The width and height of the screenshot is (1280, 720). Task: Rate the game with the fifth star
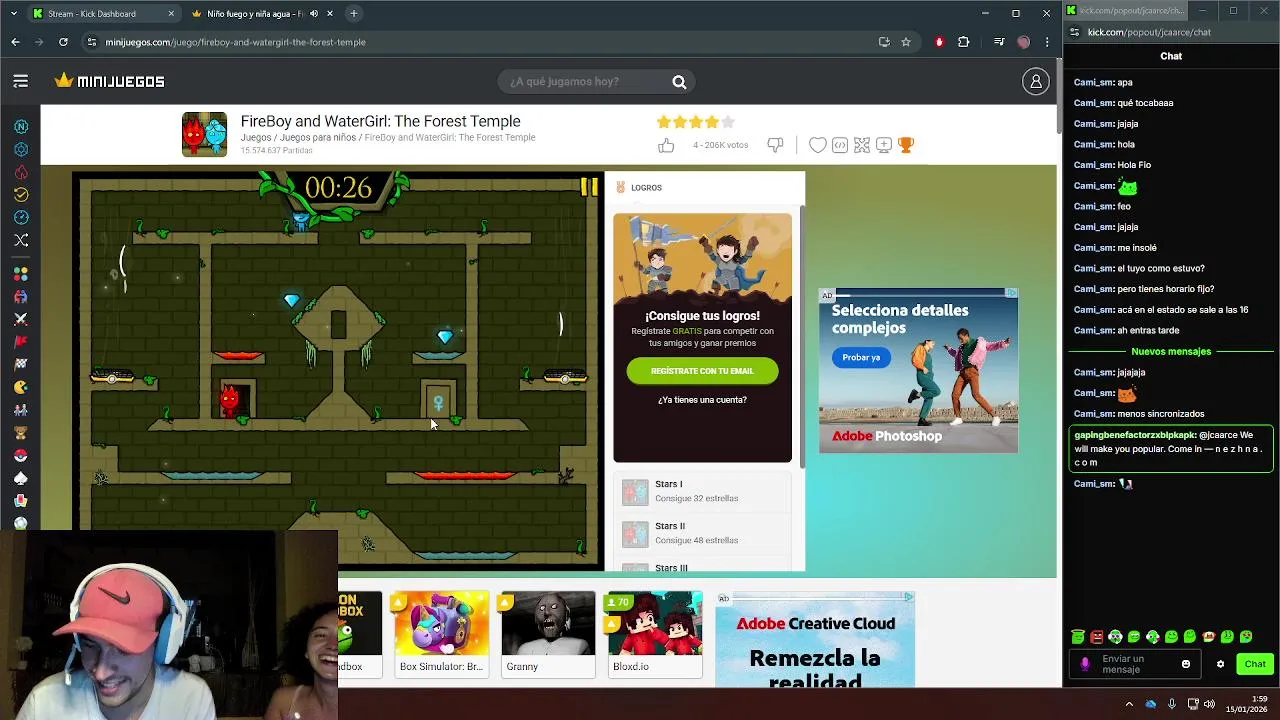tap(727, 122)
